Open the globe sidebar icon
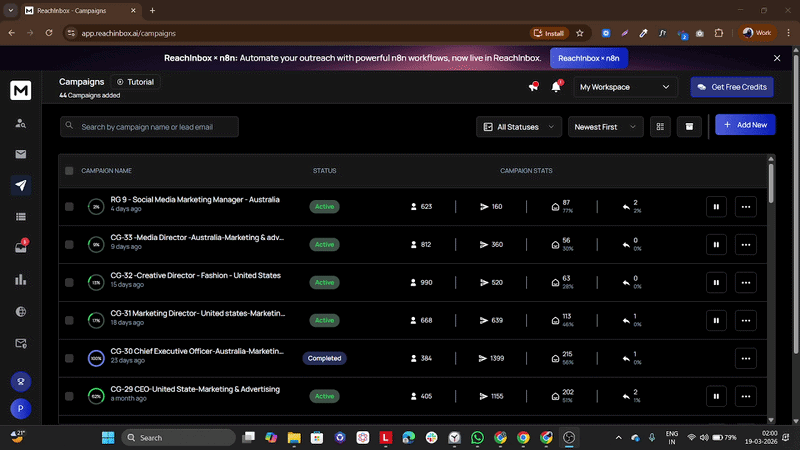This screenshot has width=800, height=450. tap(20, 312)
